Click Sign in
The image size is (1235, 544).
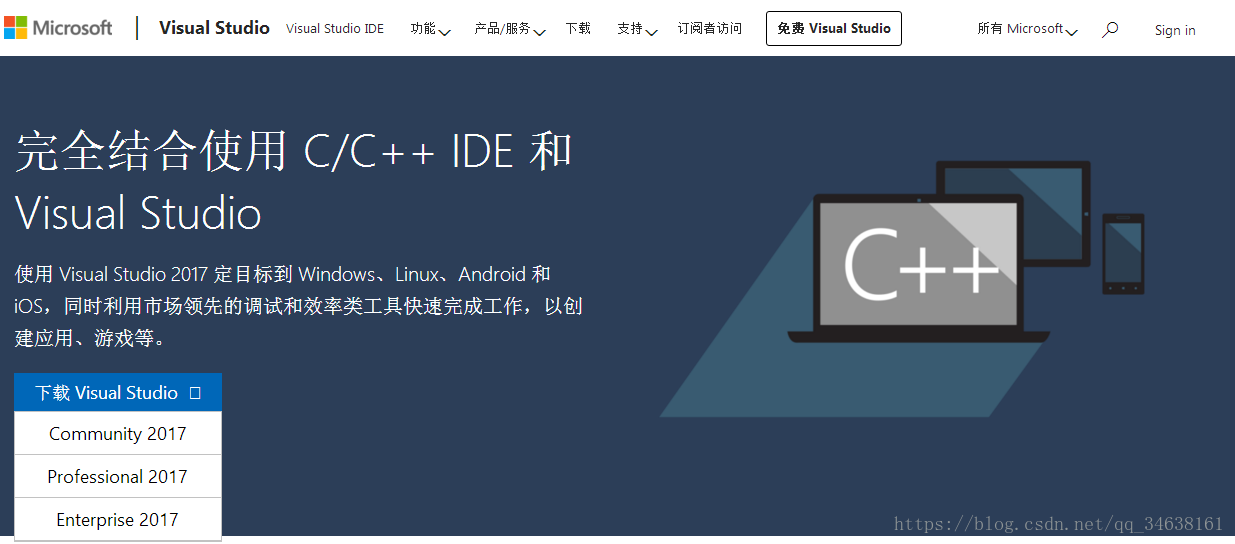tap(1175, 30)
